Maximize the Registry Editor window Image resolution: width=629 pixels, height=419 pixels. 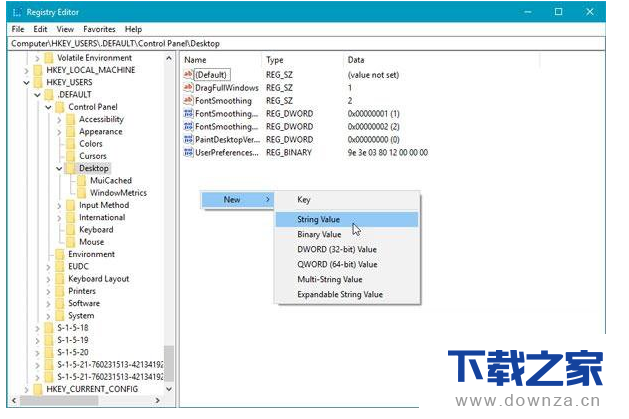point(558,12)
